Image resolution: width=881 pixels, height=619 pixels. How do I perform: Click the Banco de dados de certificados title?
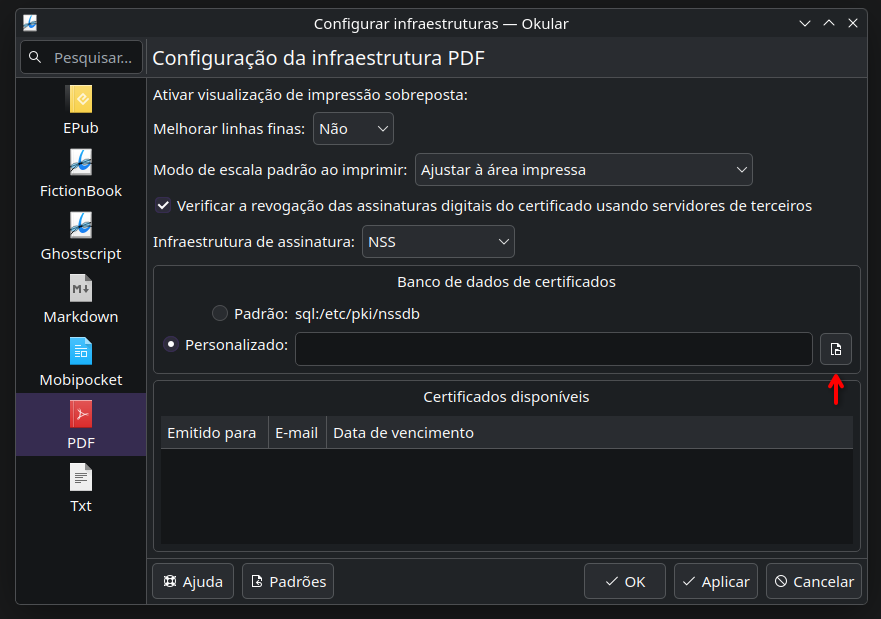(x=506, y=281)
